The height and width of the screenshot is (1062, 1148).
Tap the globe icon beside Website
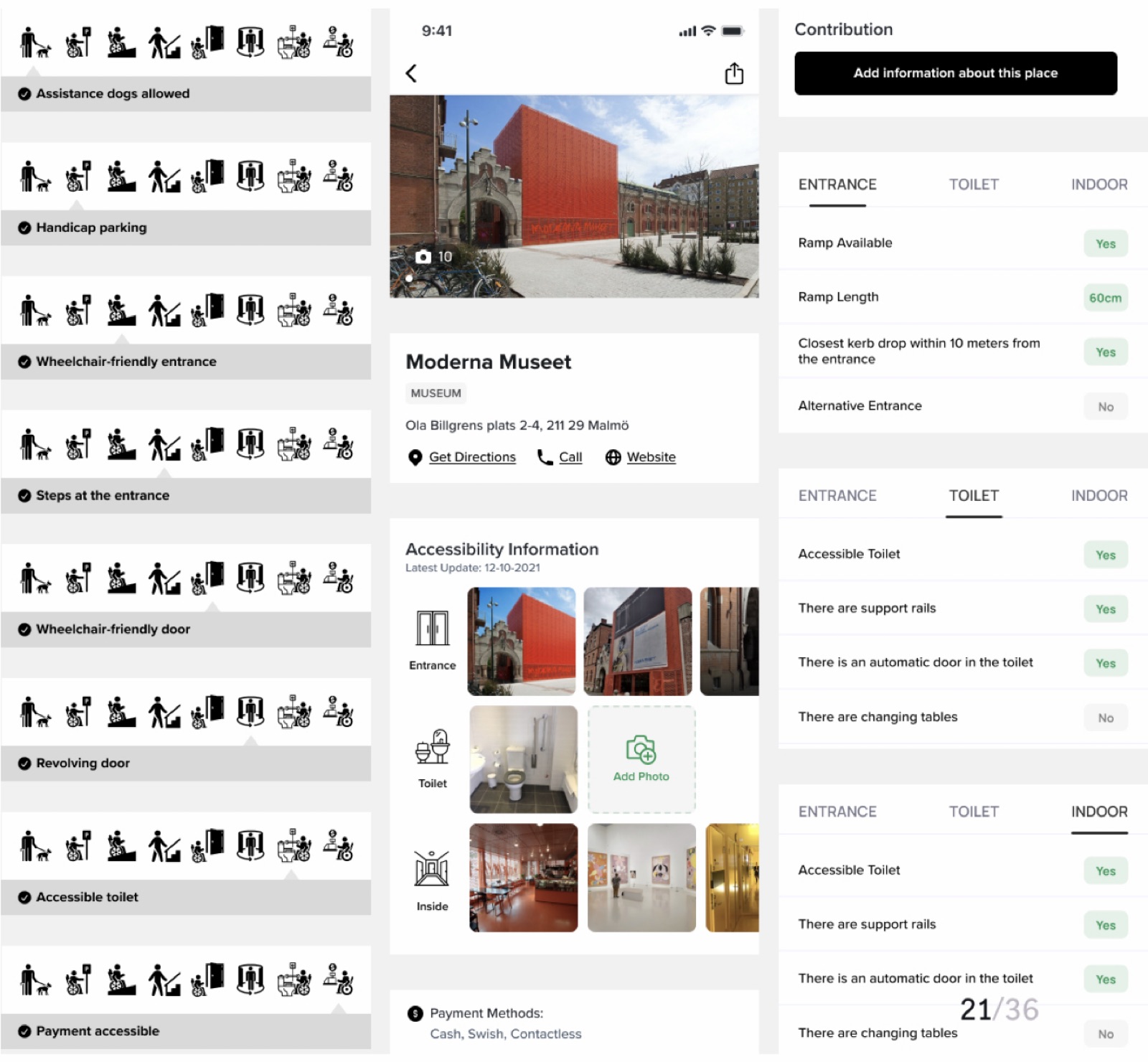(613, 457)
